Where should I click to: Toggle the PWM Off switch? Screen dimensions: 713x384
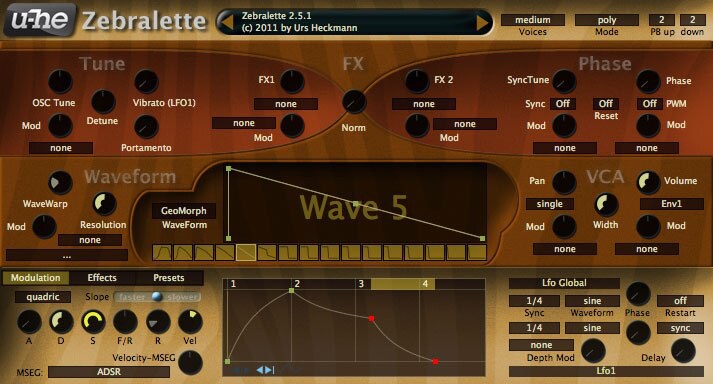tap(649, 104)
